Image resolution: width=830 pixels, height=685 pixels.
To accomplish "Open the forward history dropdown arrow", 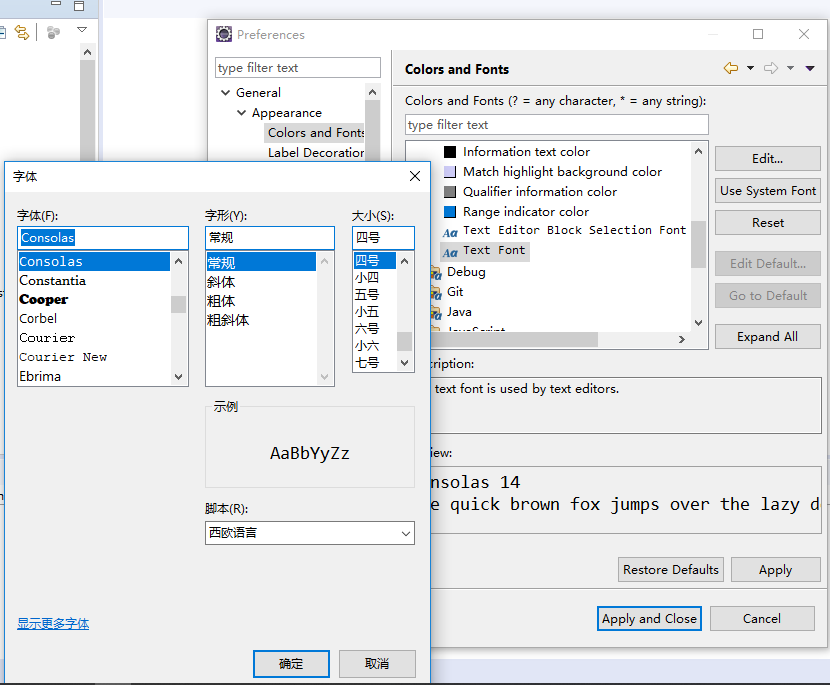I will [x=790, y=68].
